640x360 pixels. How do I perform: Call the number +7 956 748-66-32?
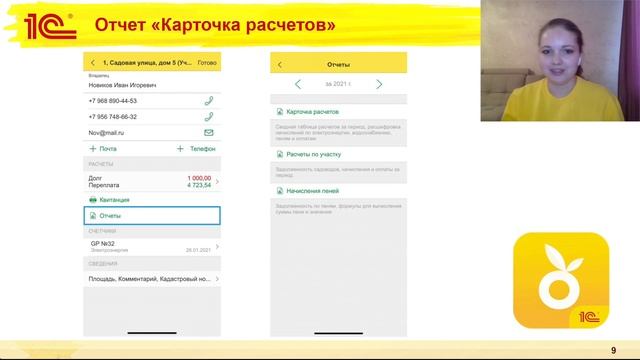coord(209,117)
